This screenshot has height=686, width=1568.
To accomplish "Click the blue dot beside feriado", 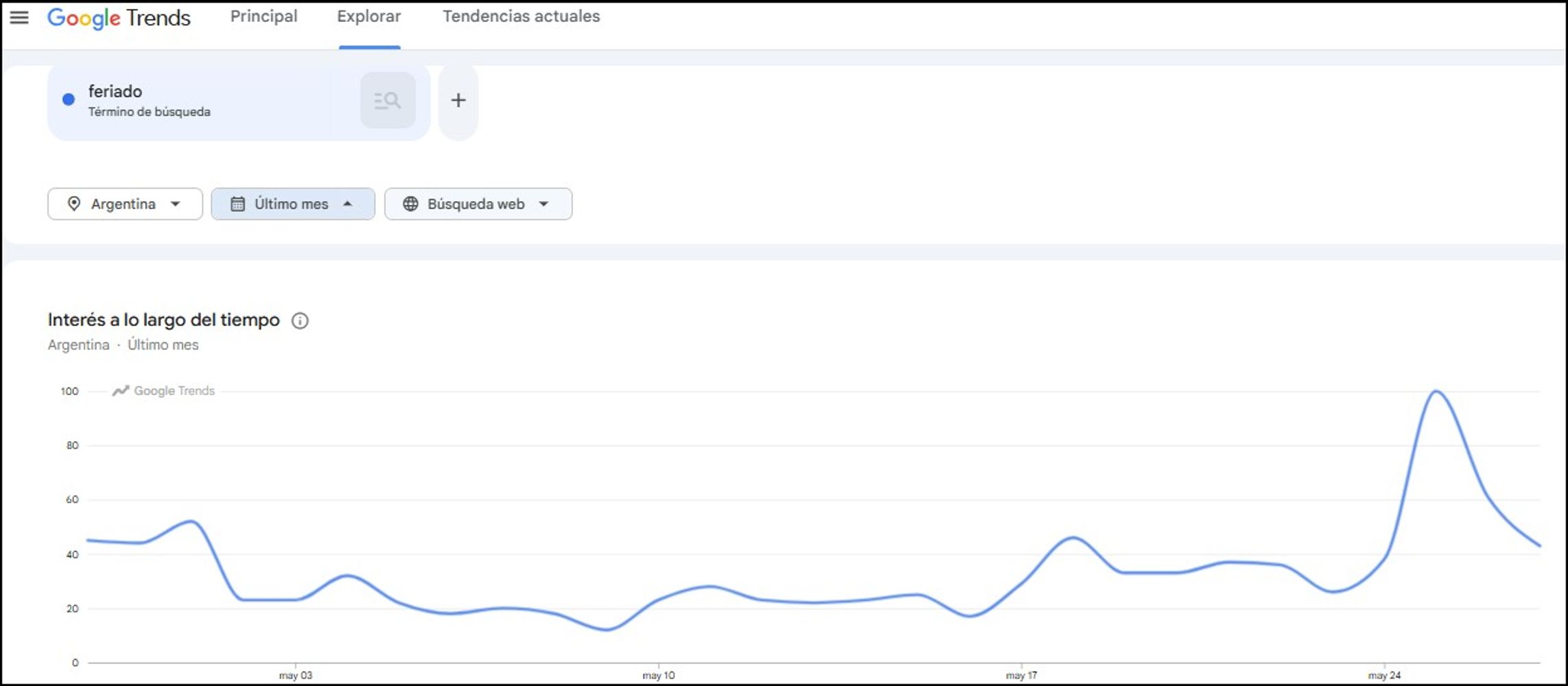I will pyautogui.click(x=69, y=99).
